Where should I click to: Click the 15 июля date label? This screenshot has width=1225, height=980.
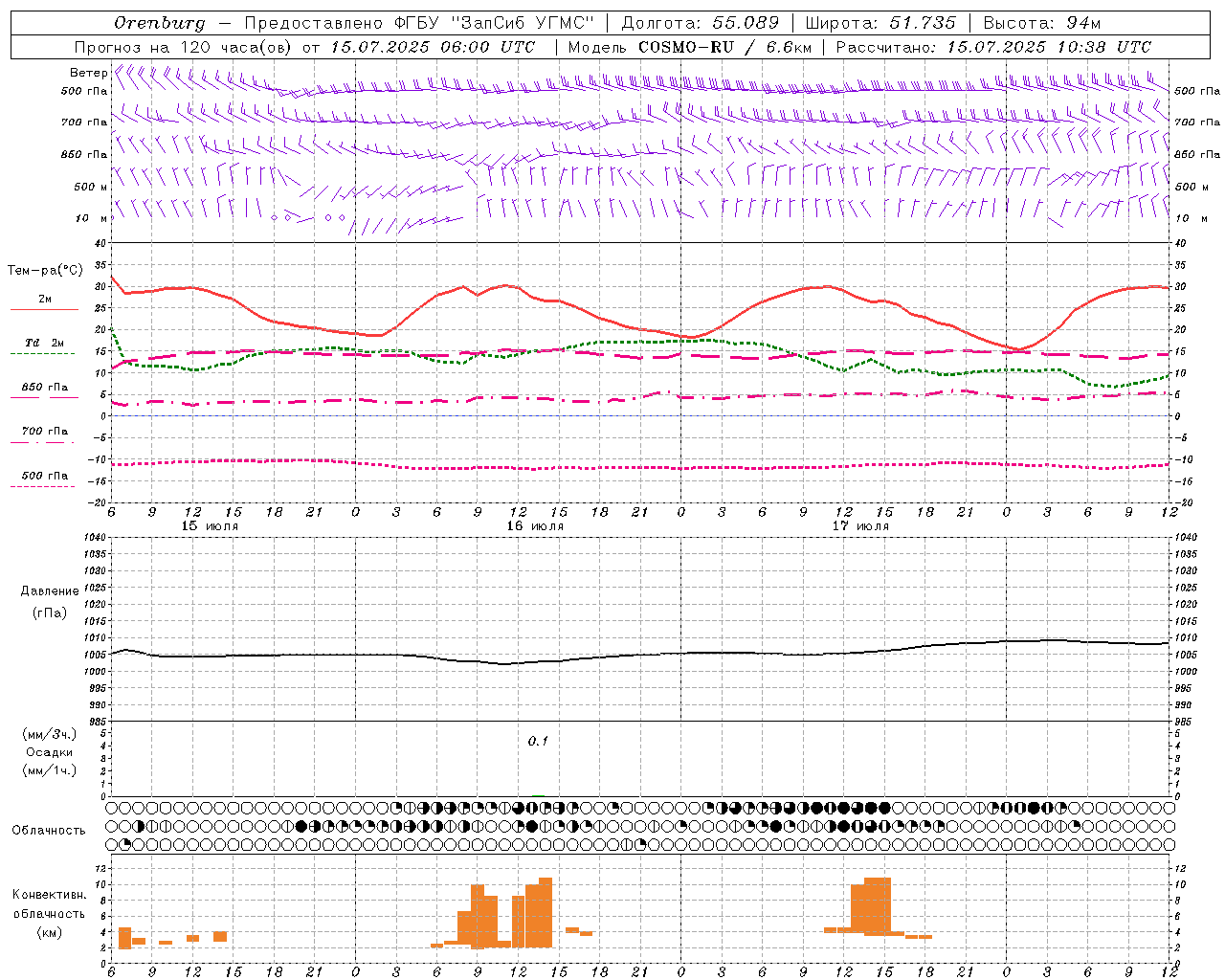(210, 526)
